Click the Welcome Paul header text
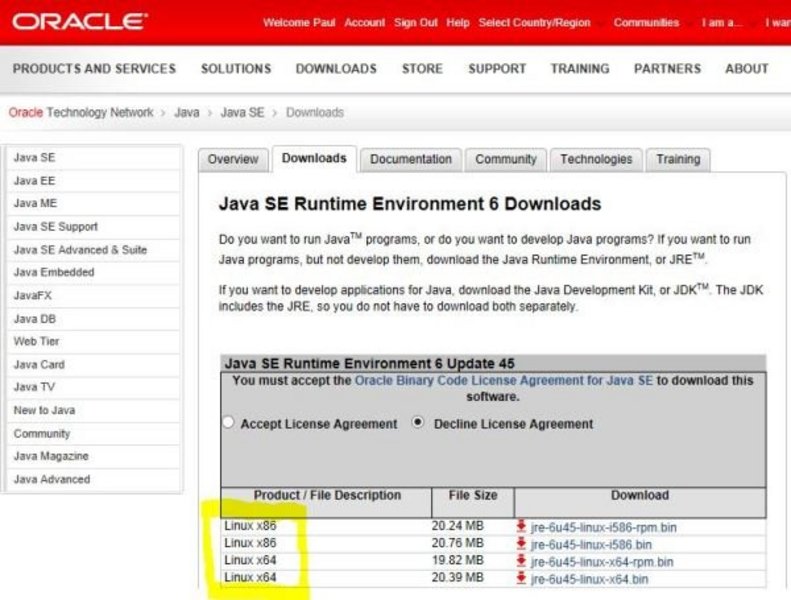The height and width of the screenshot is (600, 791). pyautogui.click(x=299, y=23)
